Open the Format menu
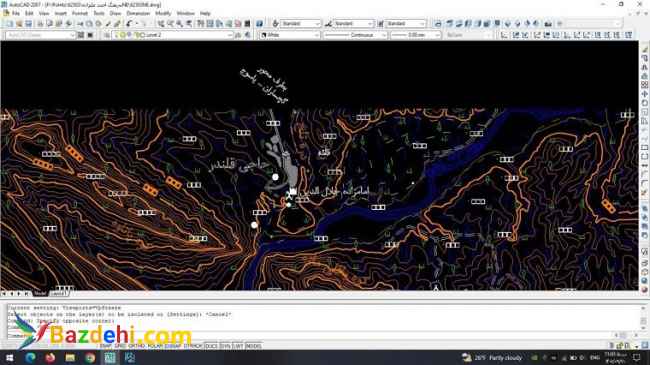The image size is (650, 365). pos(80,13)
